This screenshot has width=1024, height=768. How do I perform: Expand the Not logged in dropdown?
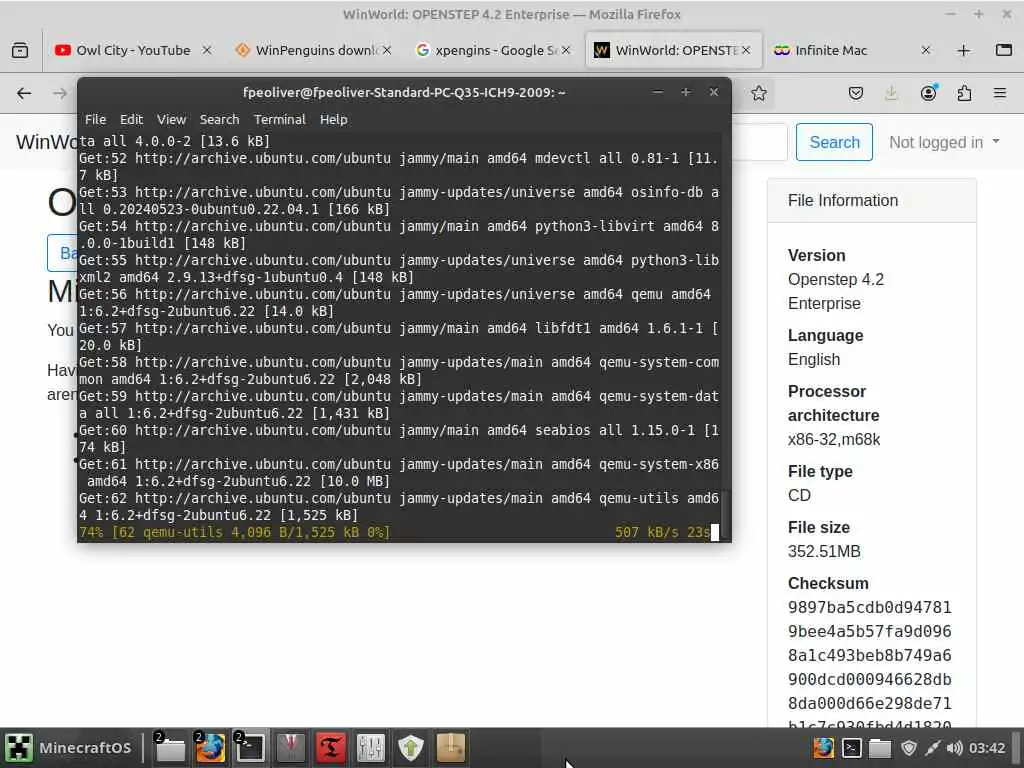click(x=944, y=142)
